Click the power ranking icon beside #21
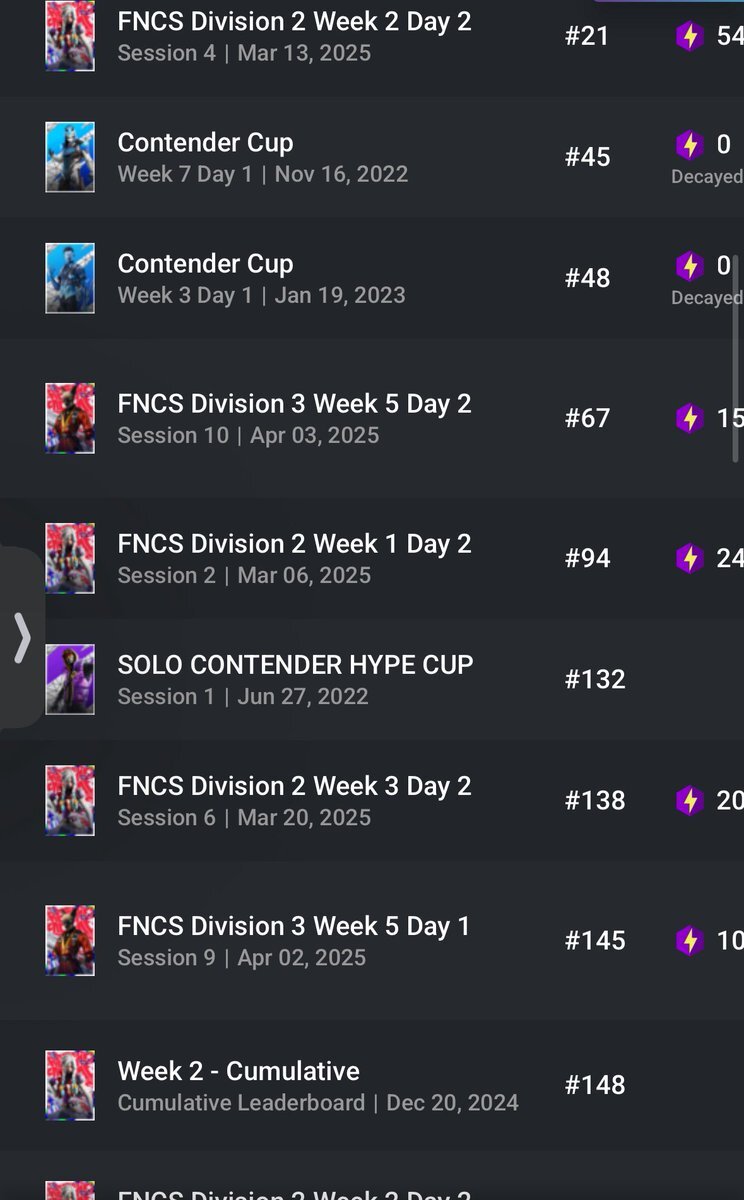 689,37
